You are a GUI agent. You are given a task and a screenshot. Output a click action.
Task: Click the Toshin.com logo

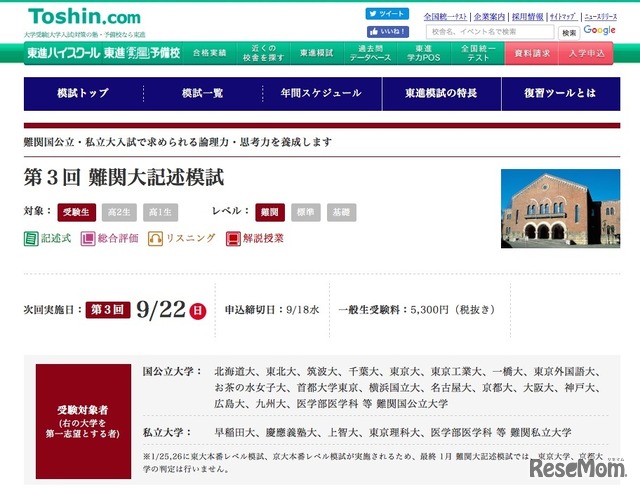coord(84,17)
